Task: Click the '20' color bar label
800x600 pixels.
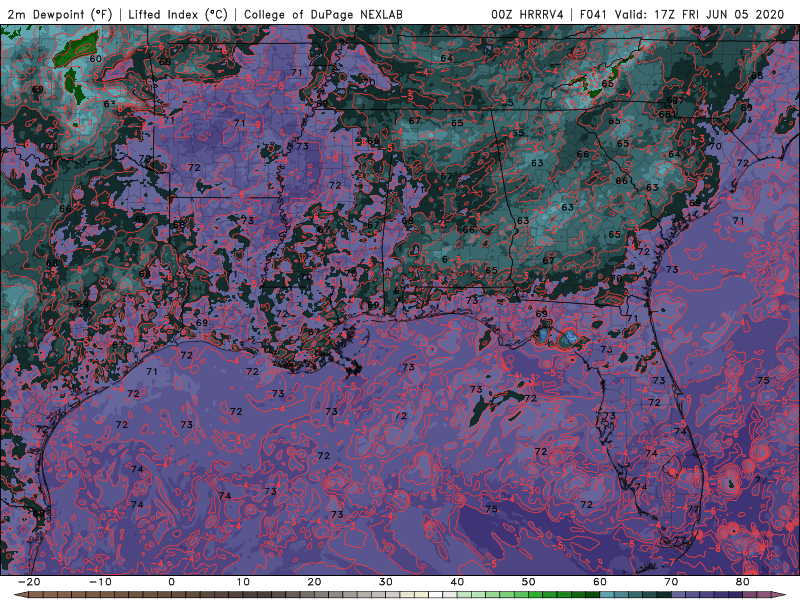Action: click(x=314, y=582)
